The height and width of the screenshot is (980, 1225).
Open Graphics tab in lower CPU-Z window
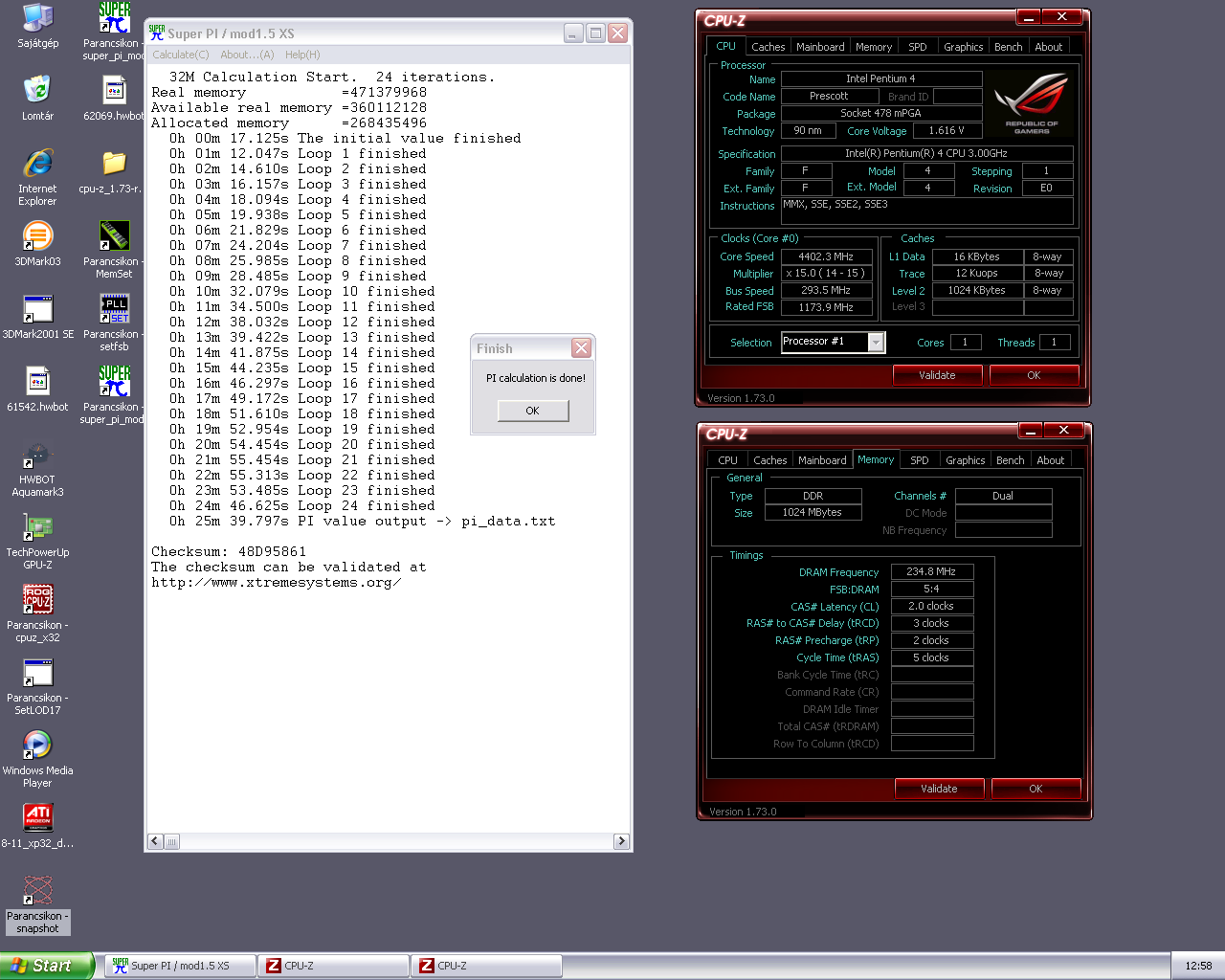click(x=966, y=460)
